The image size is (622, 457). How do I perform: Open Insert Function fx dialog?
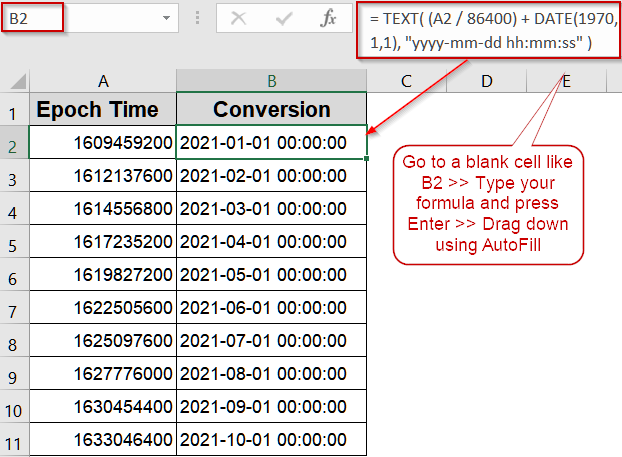tap(327, 18)
